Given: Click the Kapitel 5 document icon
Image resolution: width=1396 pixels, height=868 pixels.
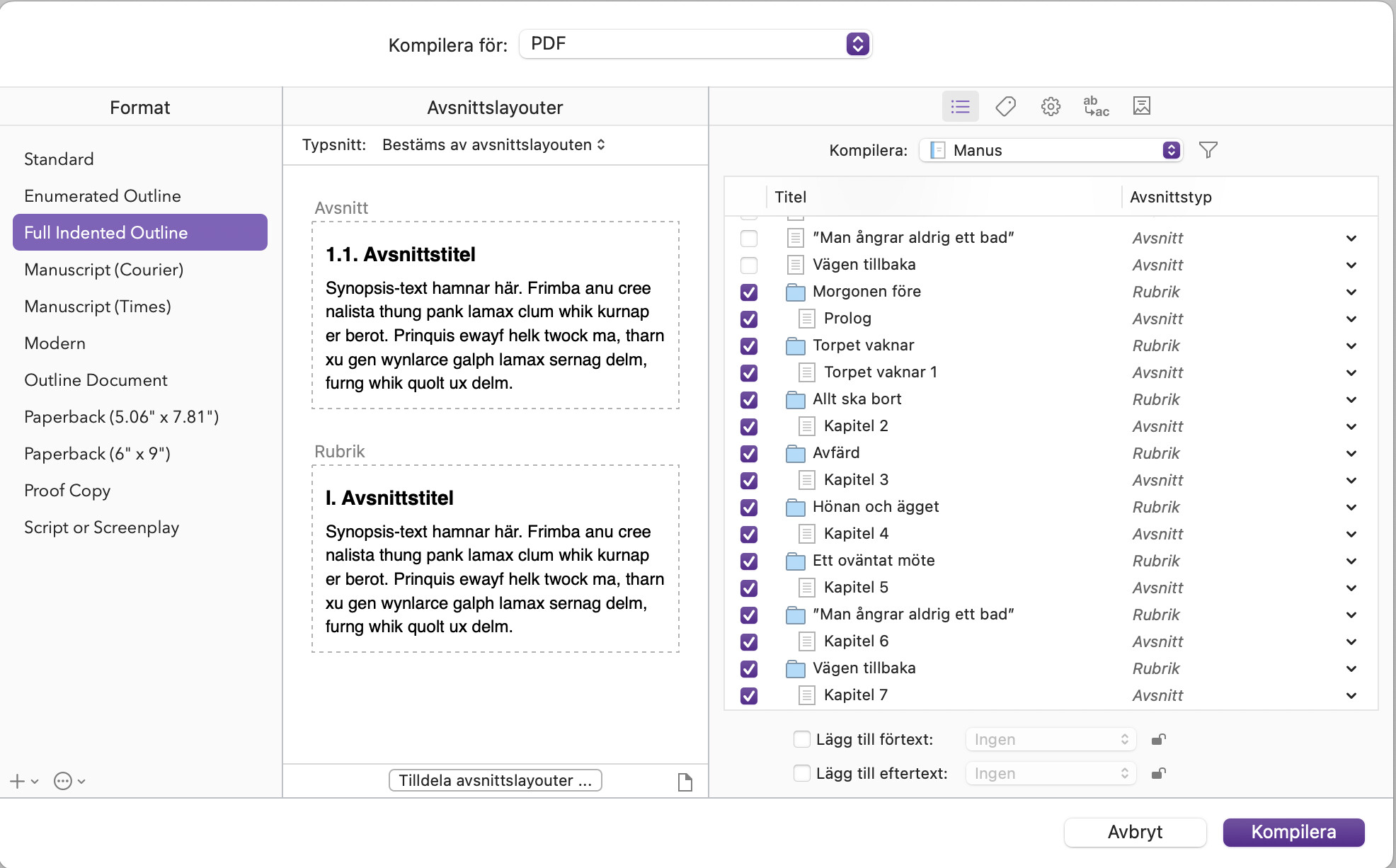Looking at the screenshot, I should coord(806,588).
